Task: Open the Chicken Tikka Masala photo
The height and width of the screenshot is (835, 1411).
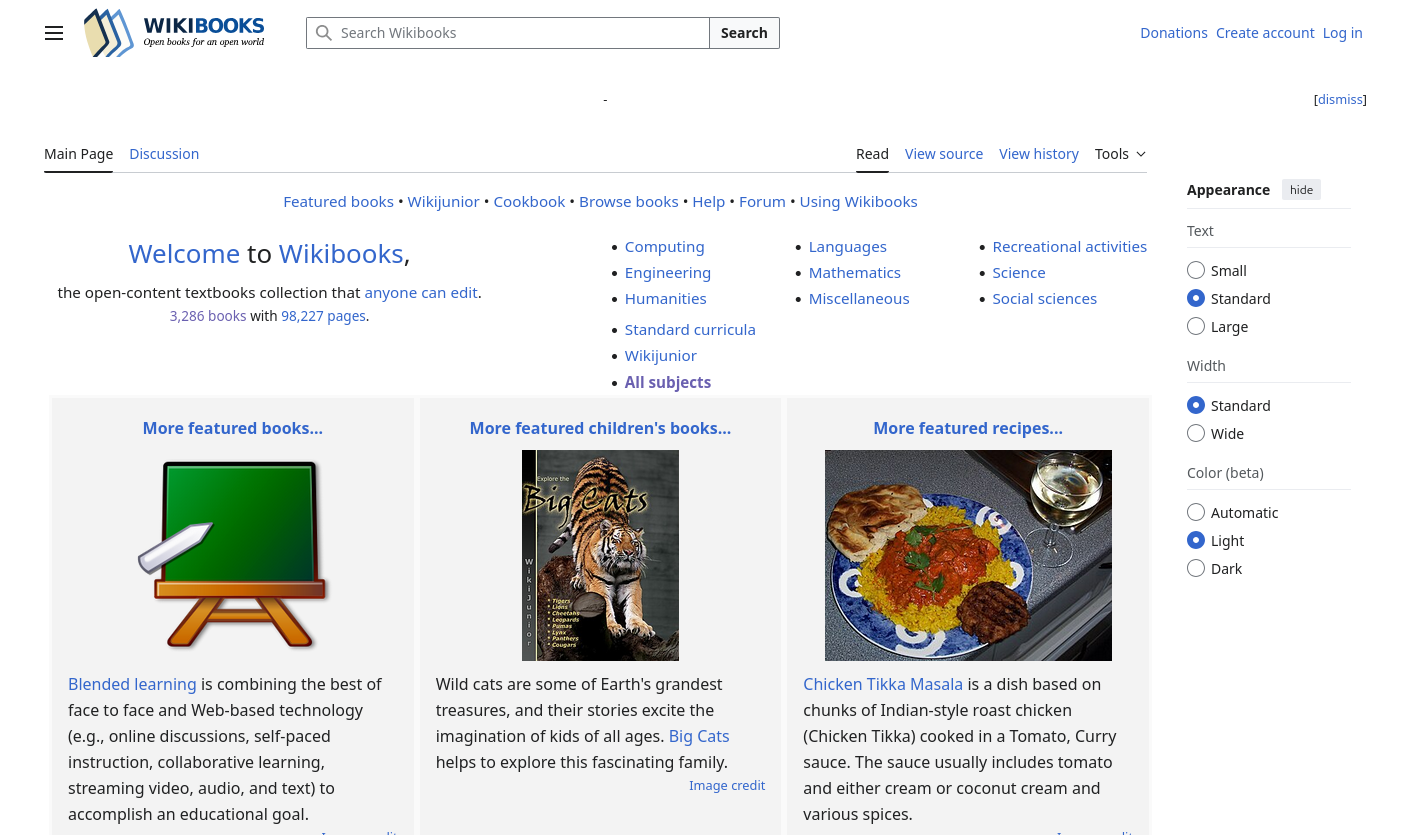Action: 967,555
